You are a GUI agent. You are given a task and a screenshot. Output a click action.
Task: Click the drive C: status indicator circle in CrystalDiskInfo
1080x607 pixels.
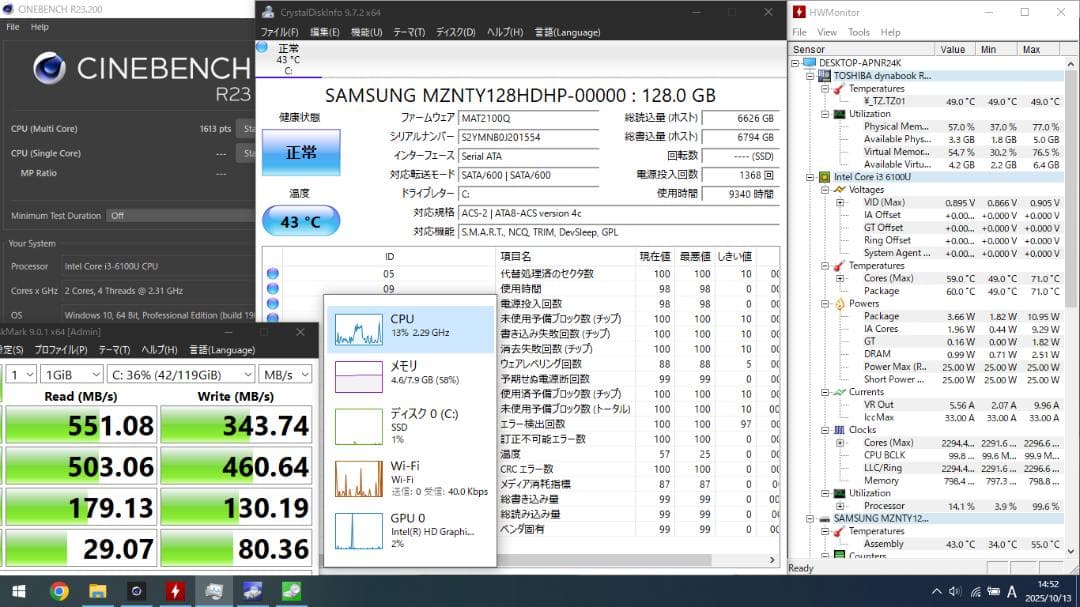pos(262,48)
